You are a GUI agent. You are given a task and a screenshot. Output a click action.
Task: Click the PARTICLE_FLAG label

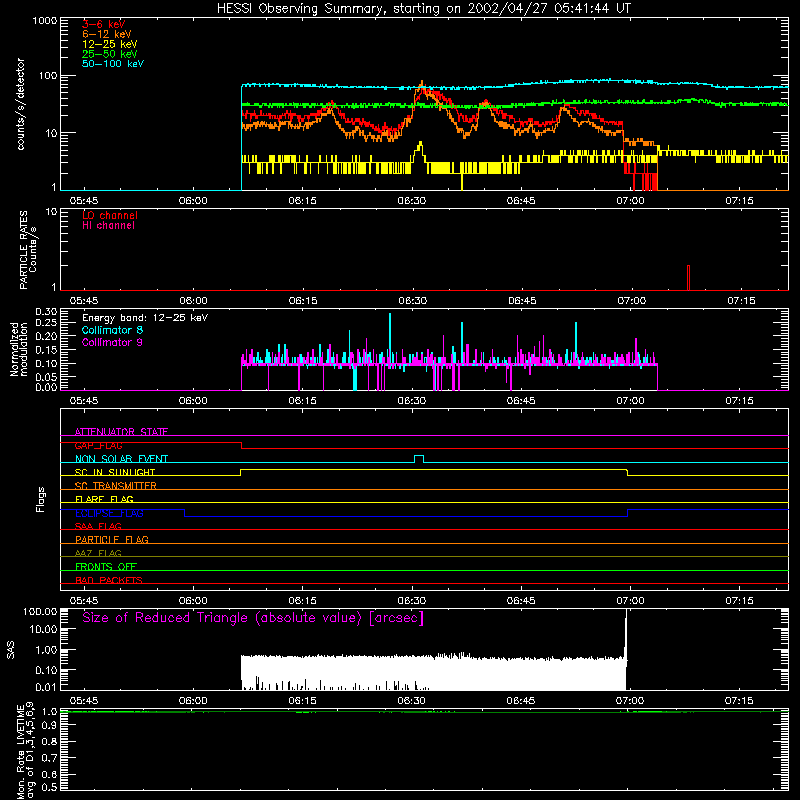pyautogui.click(x=112, y=539)
